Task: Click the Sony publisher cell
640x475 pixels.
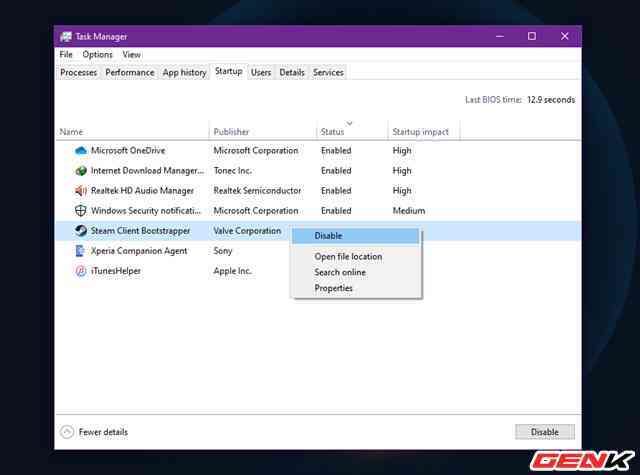Action: pos(223,251)
